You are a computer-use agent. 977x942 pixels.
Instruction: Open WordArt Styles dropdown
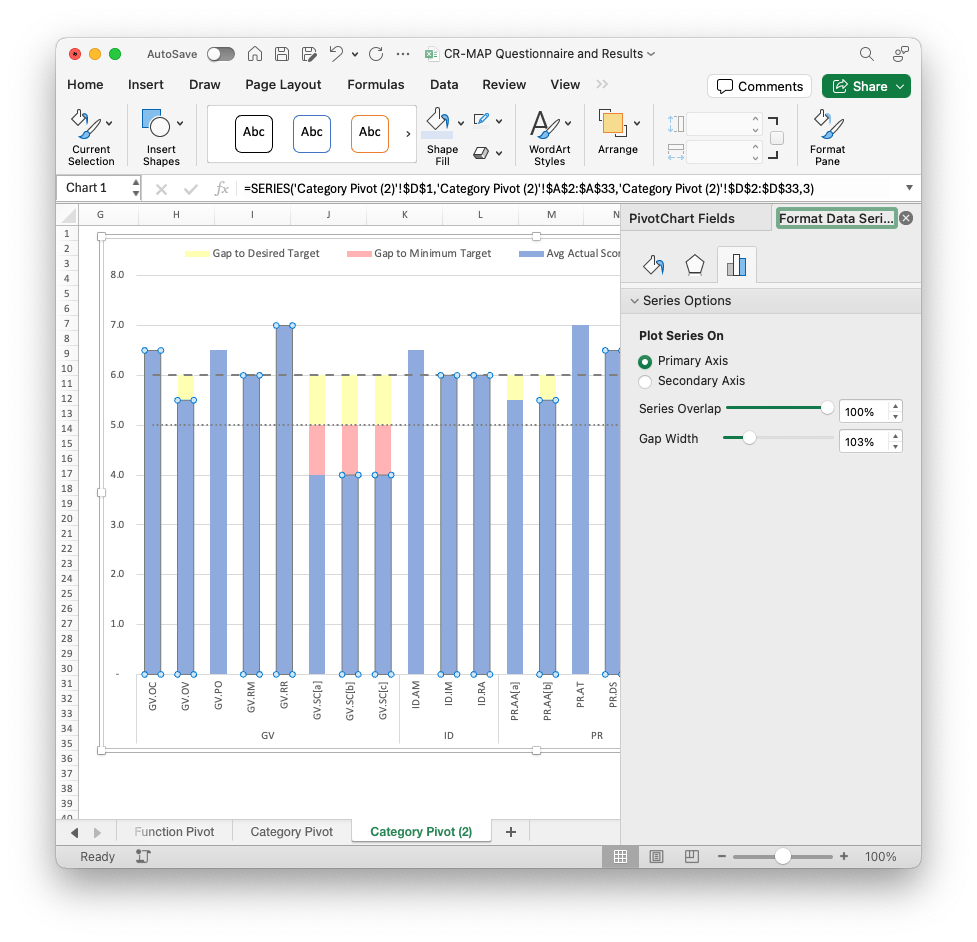(568, 123)
